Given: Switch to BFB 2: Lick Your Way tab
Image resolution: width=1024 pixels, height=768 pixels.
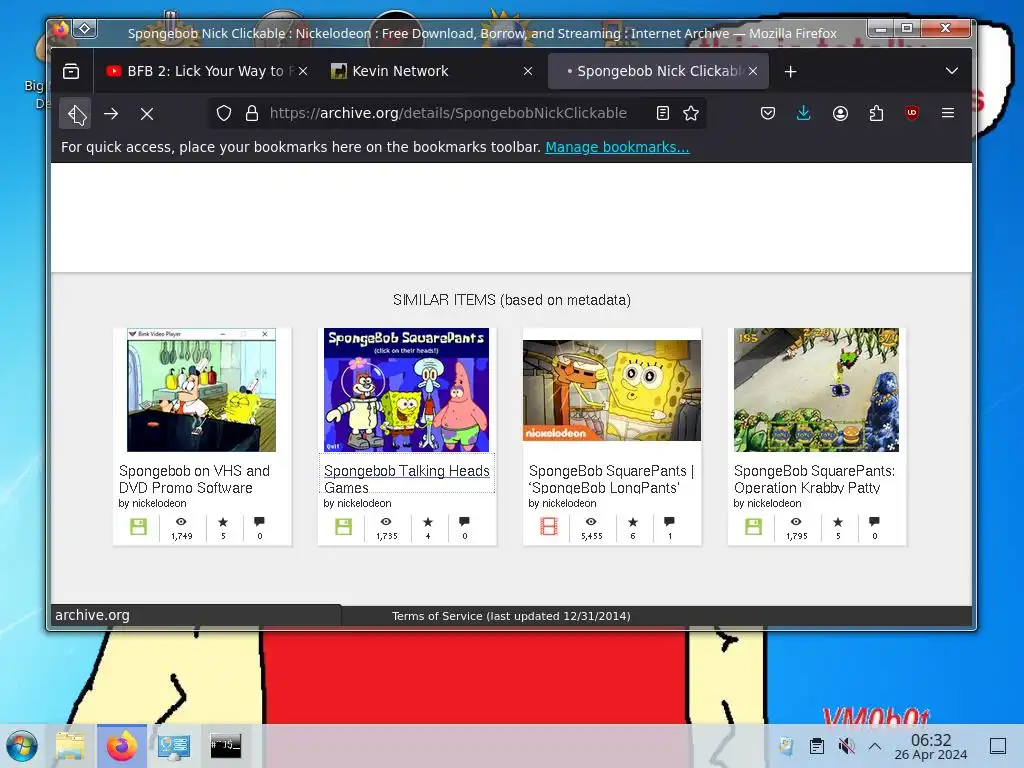Looking at the screenshot, I should [204, 71].
